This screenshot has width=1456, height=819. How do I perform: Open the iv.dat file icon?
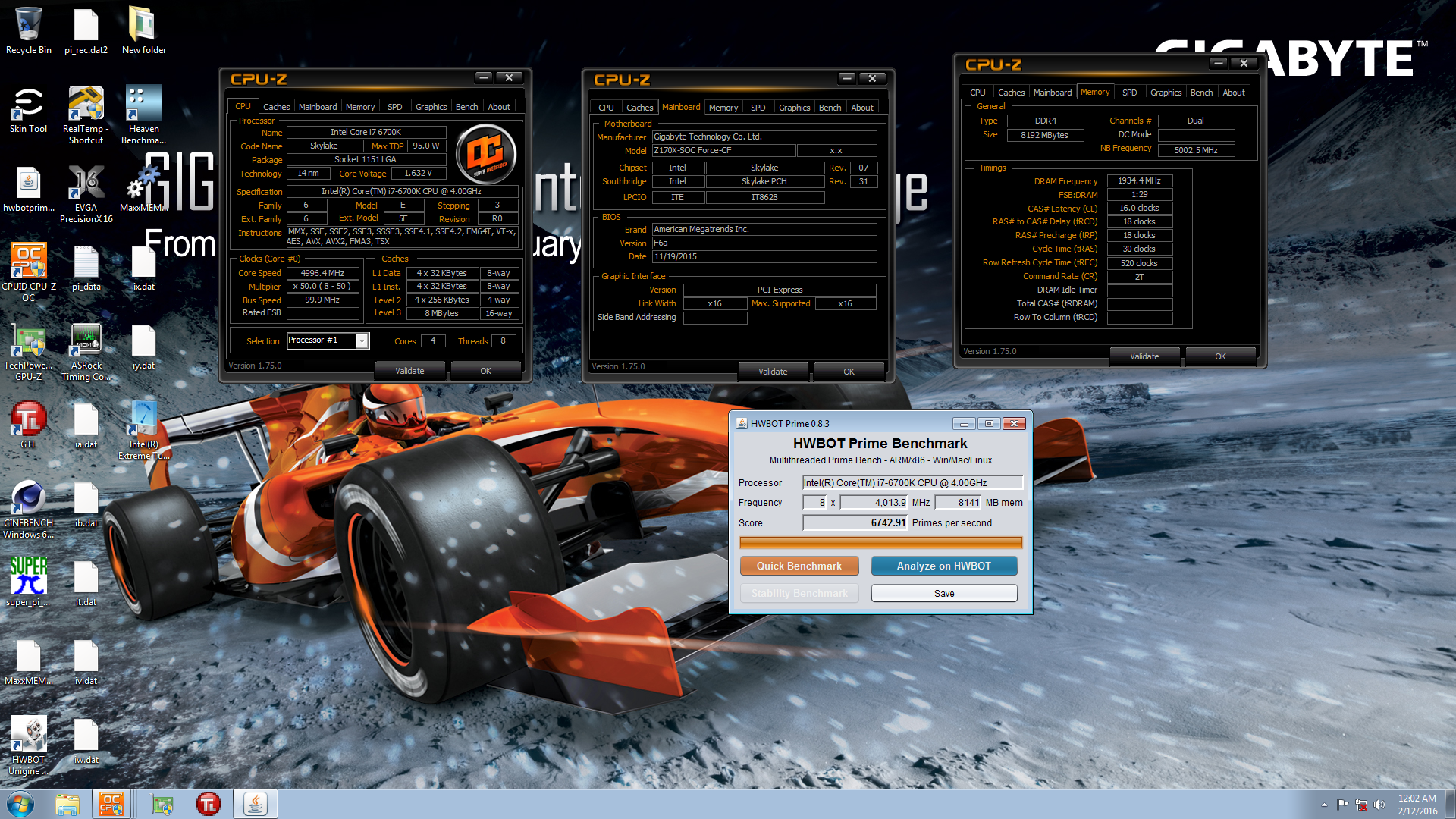tap(86, 661)
